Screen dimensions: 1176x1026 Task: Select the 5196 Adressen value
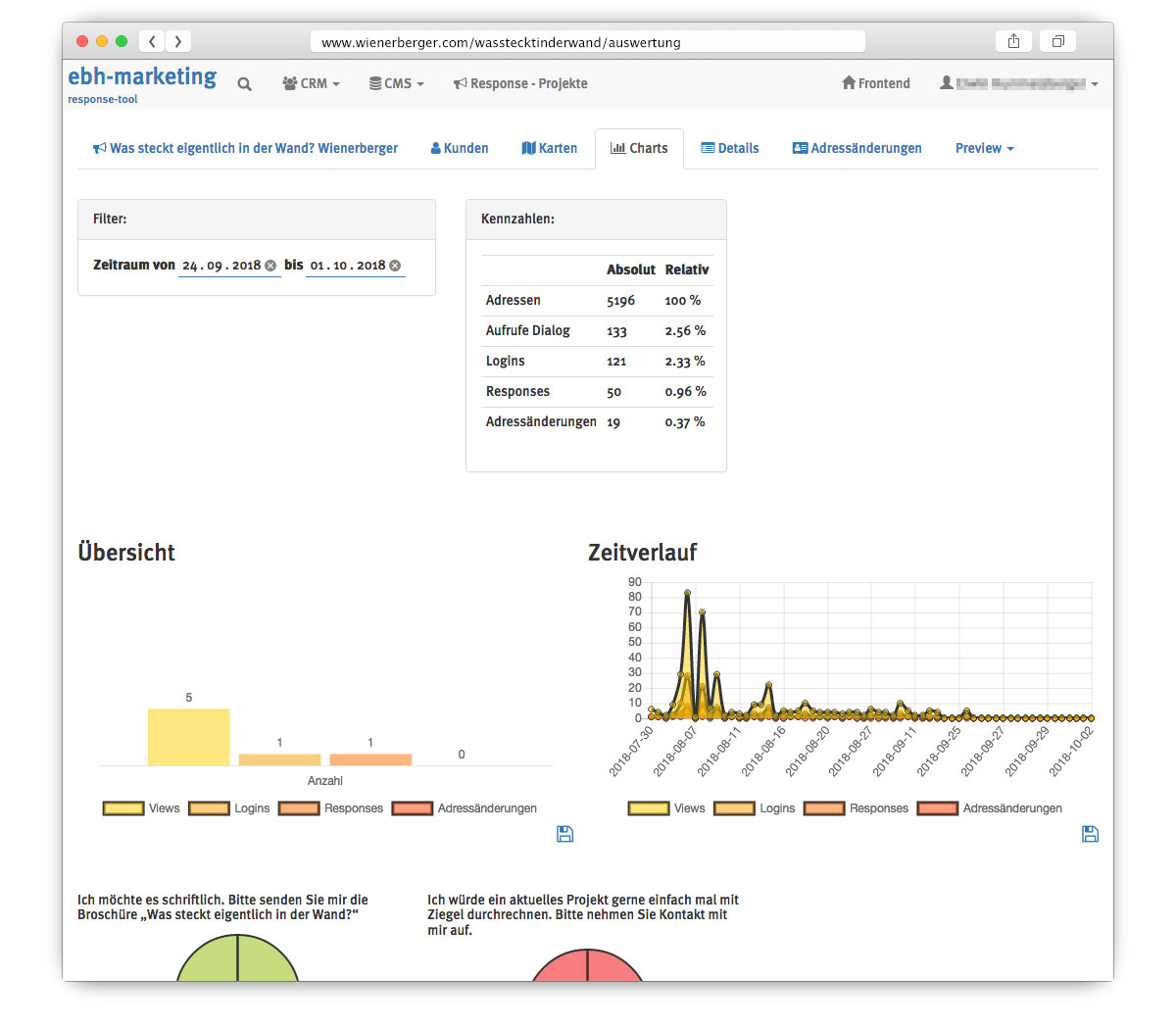click(620, 301)
